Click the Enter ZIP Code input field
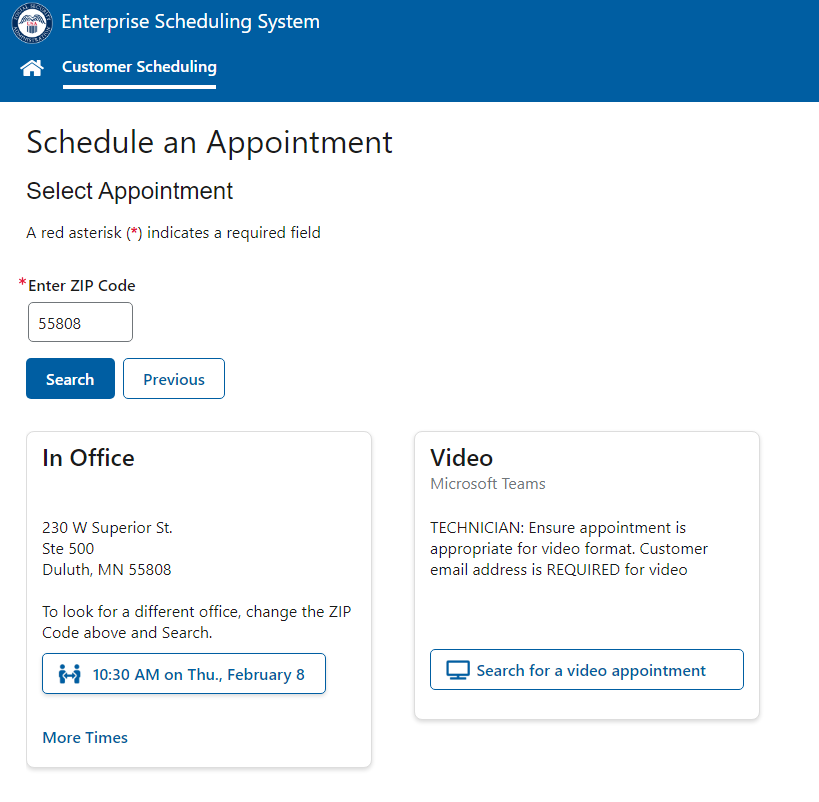This screenshot has height=802, width=819. point(80,323)
